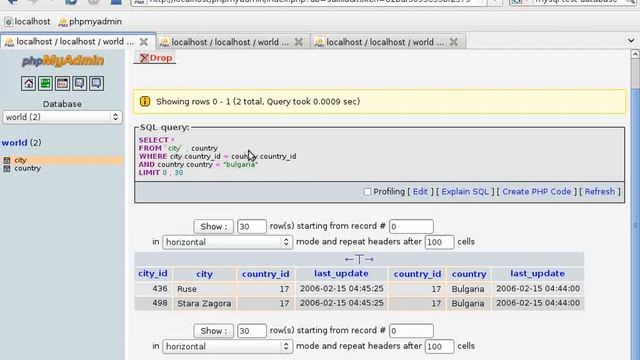Click the Explain SQL link

click(x=465, y=192)
